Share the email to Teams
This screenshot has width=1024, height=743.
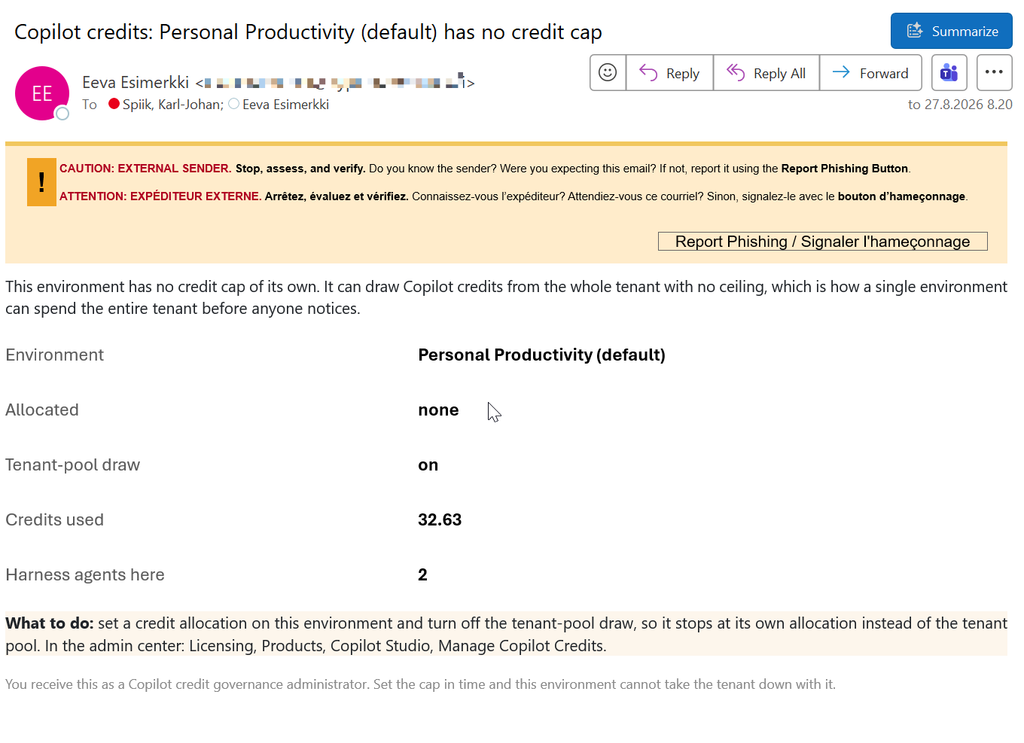[949, 72]
